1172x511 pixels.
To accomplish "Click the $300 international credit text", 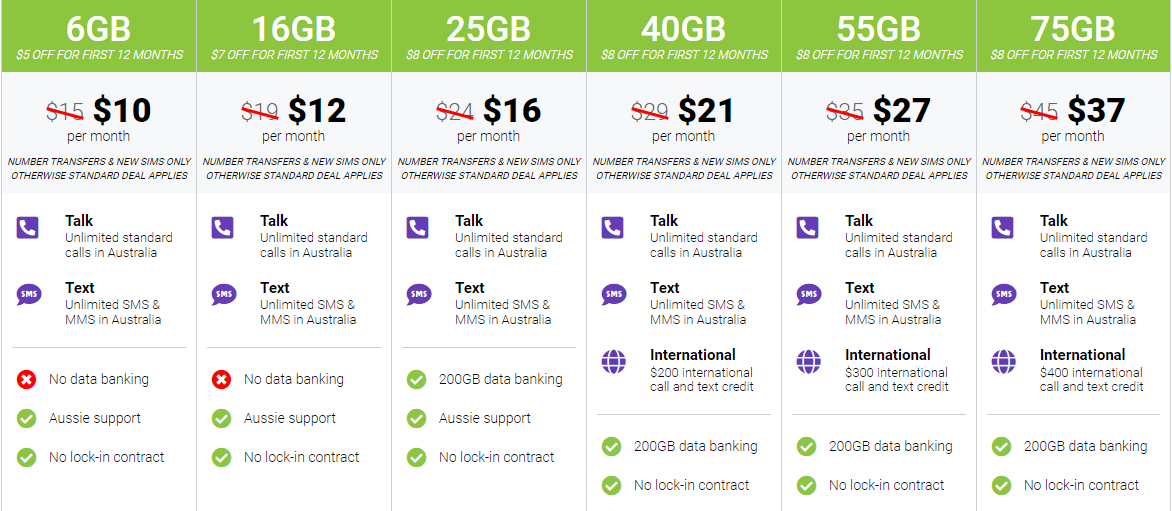I will [897, 379].
